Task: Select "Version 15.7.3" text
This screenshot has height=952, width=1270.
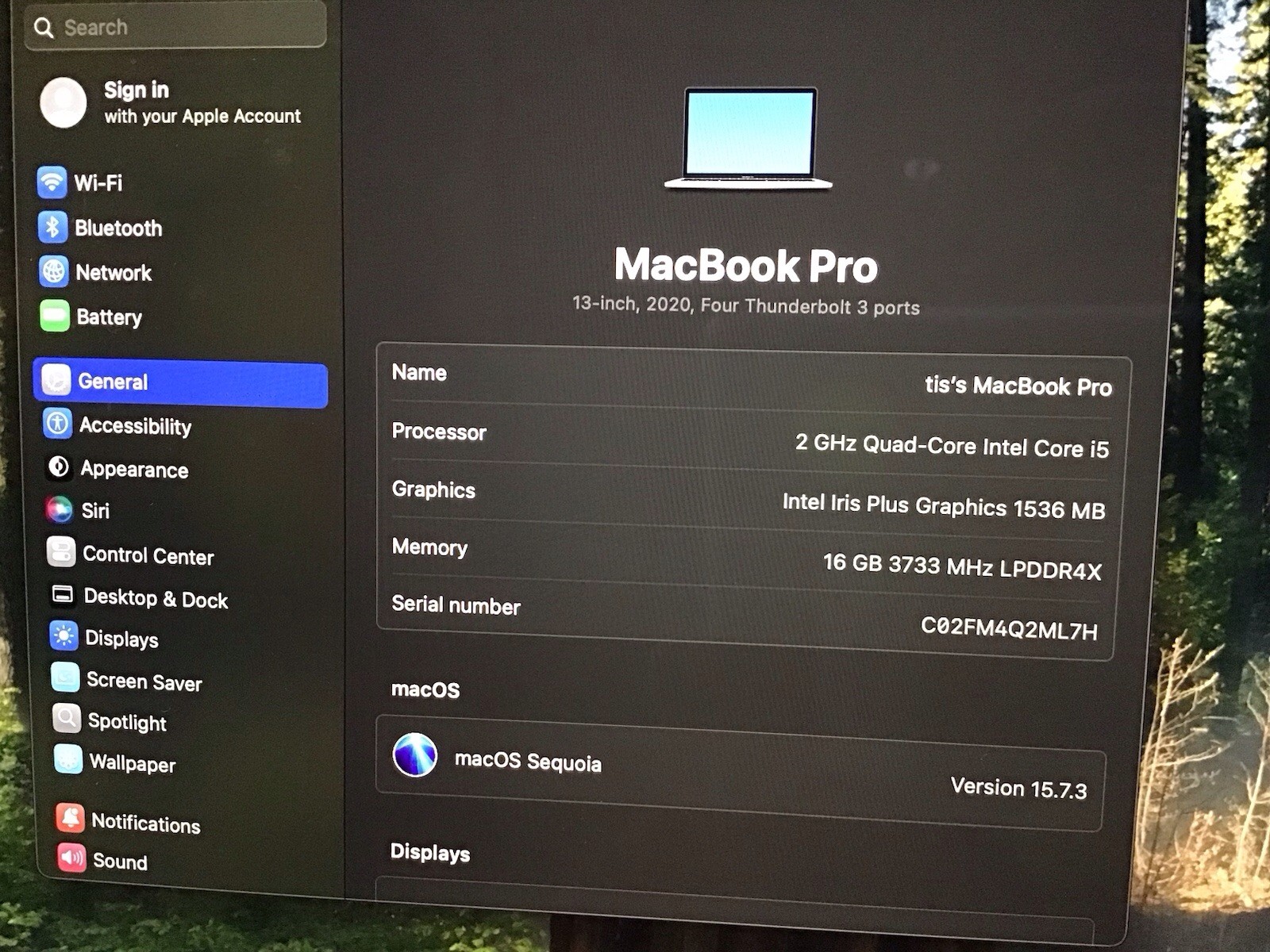Action: tap(1019, 788)
